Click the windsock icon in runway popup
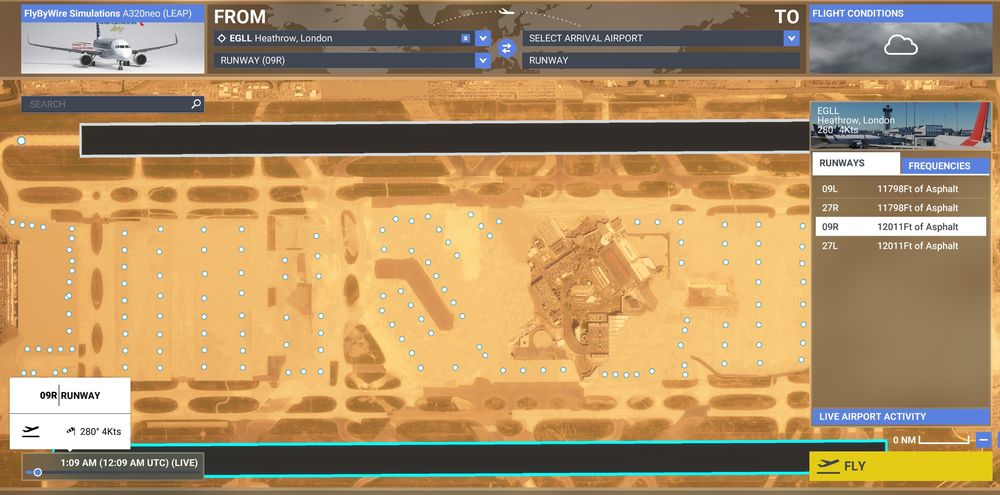Image resolution: width=1000 pixels, height=495 pixels. (x=70, y=431)
